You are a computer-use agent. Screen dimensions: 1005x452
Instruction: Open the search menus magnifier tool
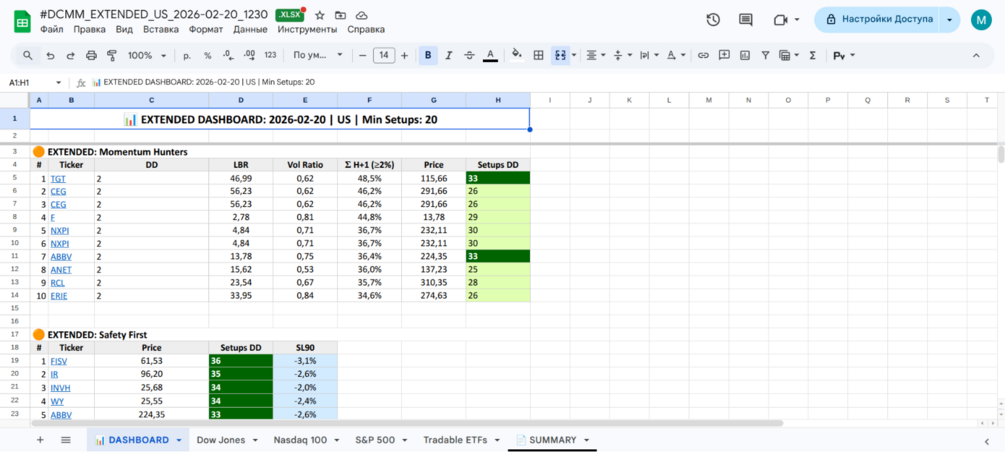point(28,56)
